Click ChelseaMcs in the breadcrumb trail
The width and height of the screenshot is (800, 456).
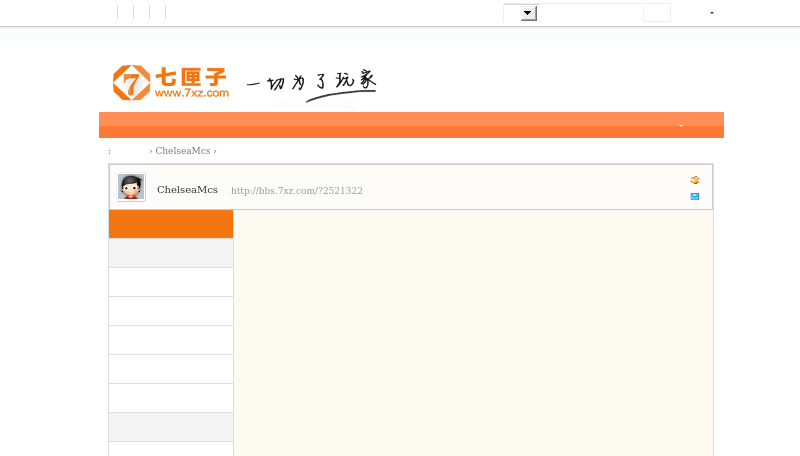click(x=183, y=151)
